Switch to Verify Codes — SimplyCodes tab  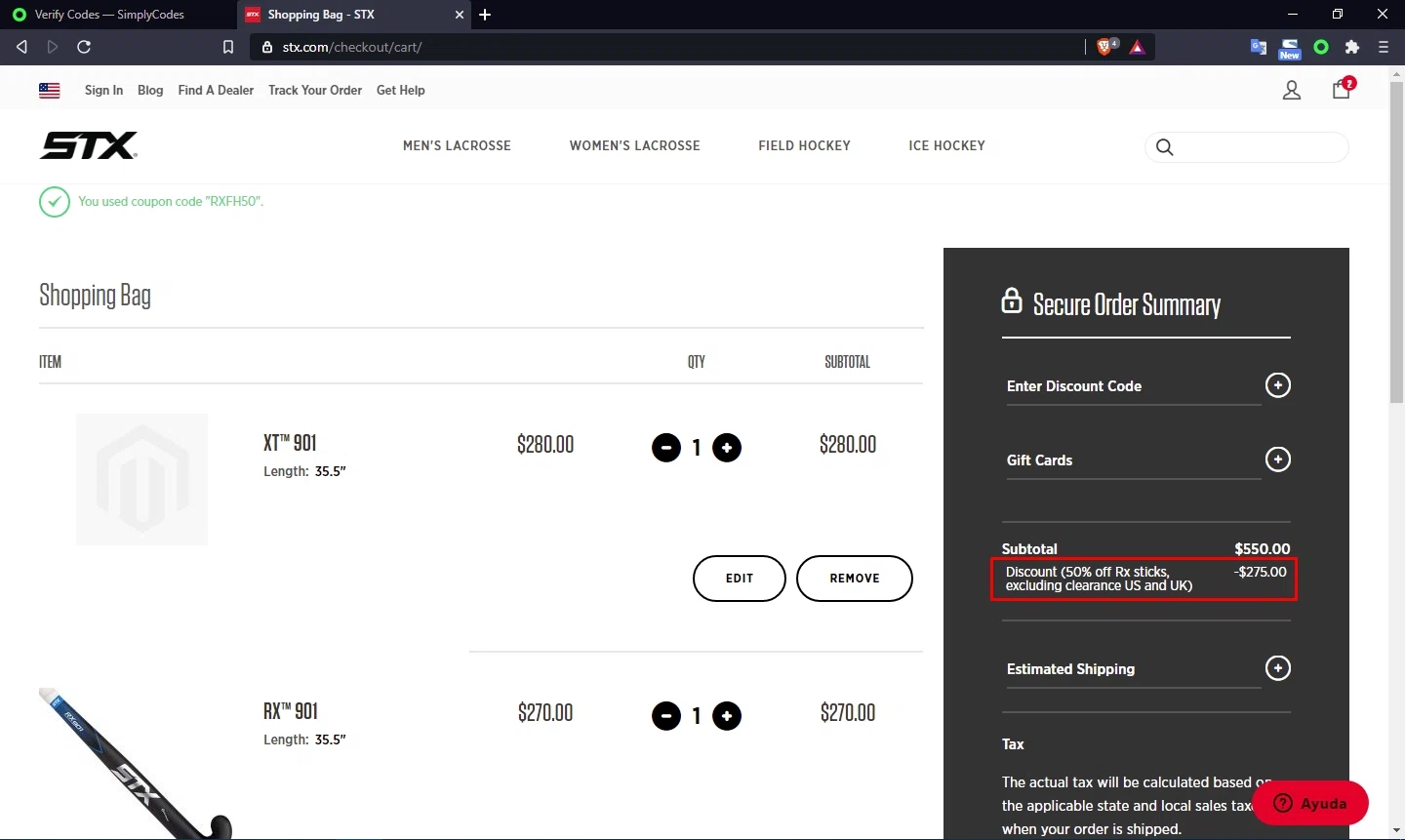click(109, 15)
